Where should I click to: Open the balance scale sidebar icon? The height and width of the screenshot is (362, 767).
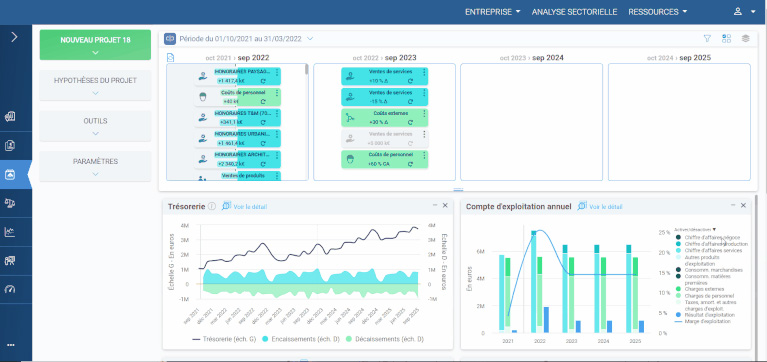[10, 203]
